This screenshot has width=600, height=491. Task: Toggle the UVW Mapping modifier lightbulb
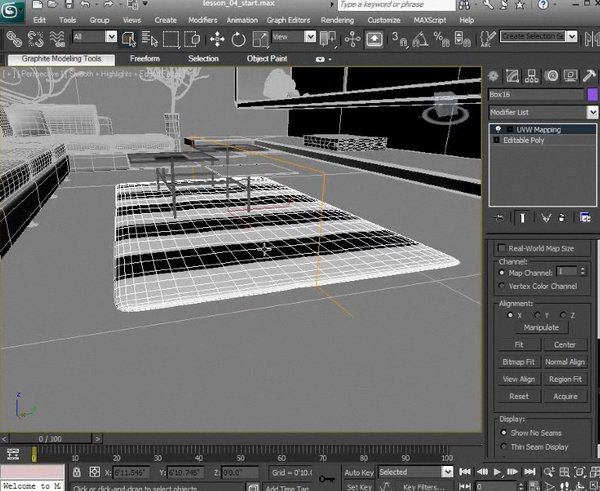point(497,130)
